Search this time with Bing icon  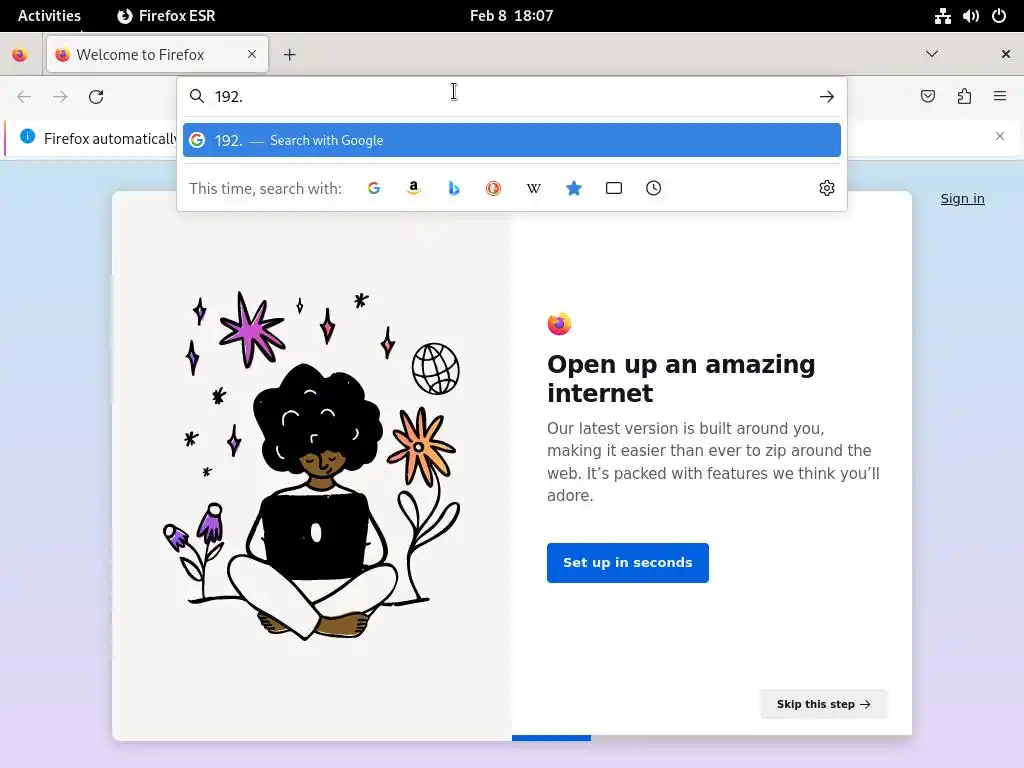point(454,188)
